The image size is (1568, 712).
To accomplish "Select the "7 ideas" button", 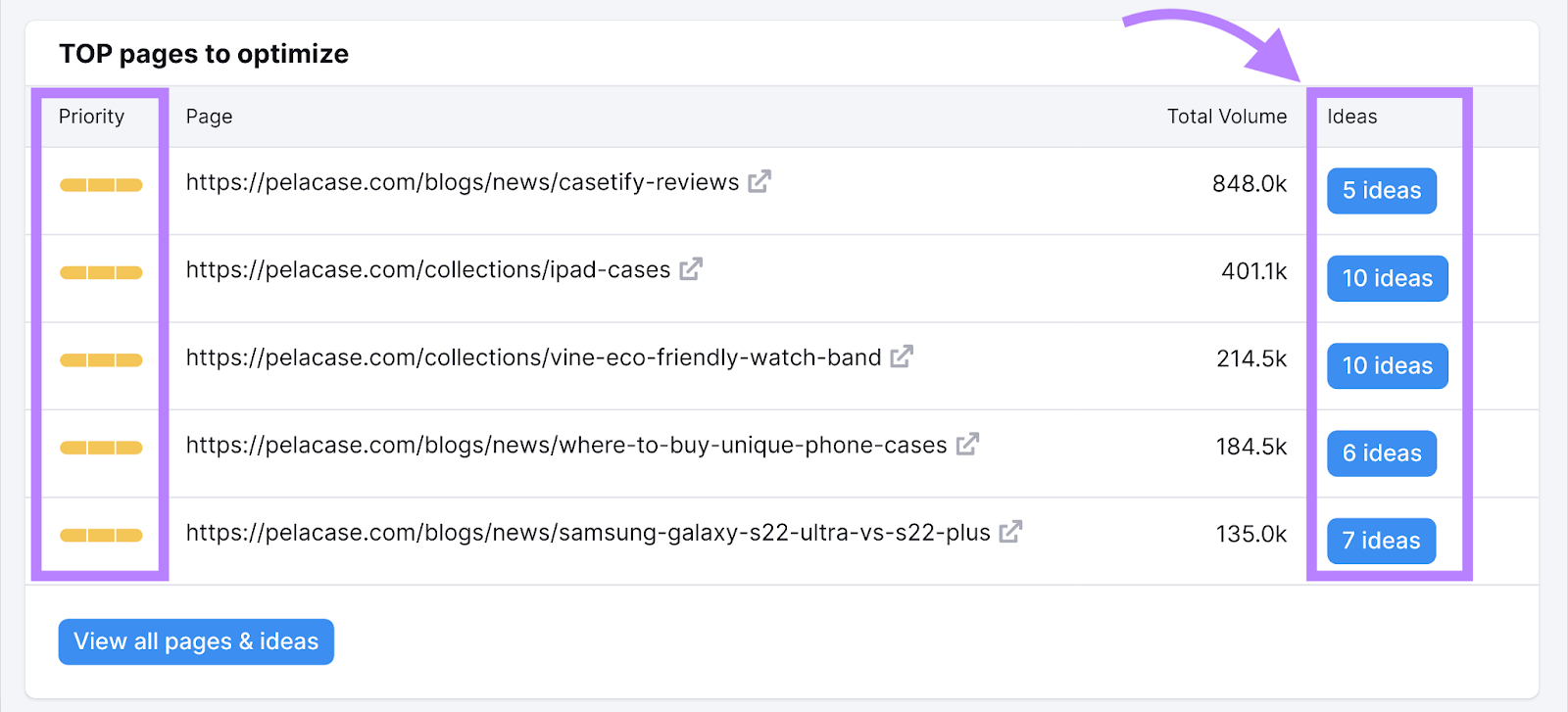I will tap(1381, 541).
